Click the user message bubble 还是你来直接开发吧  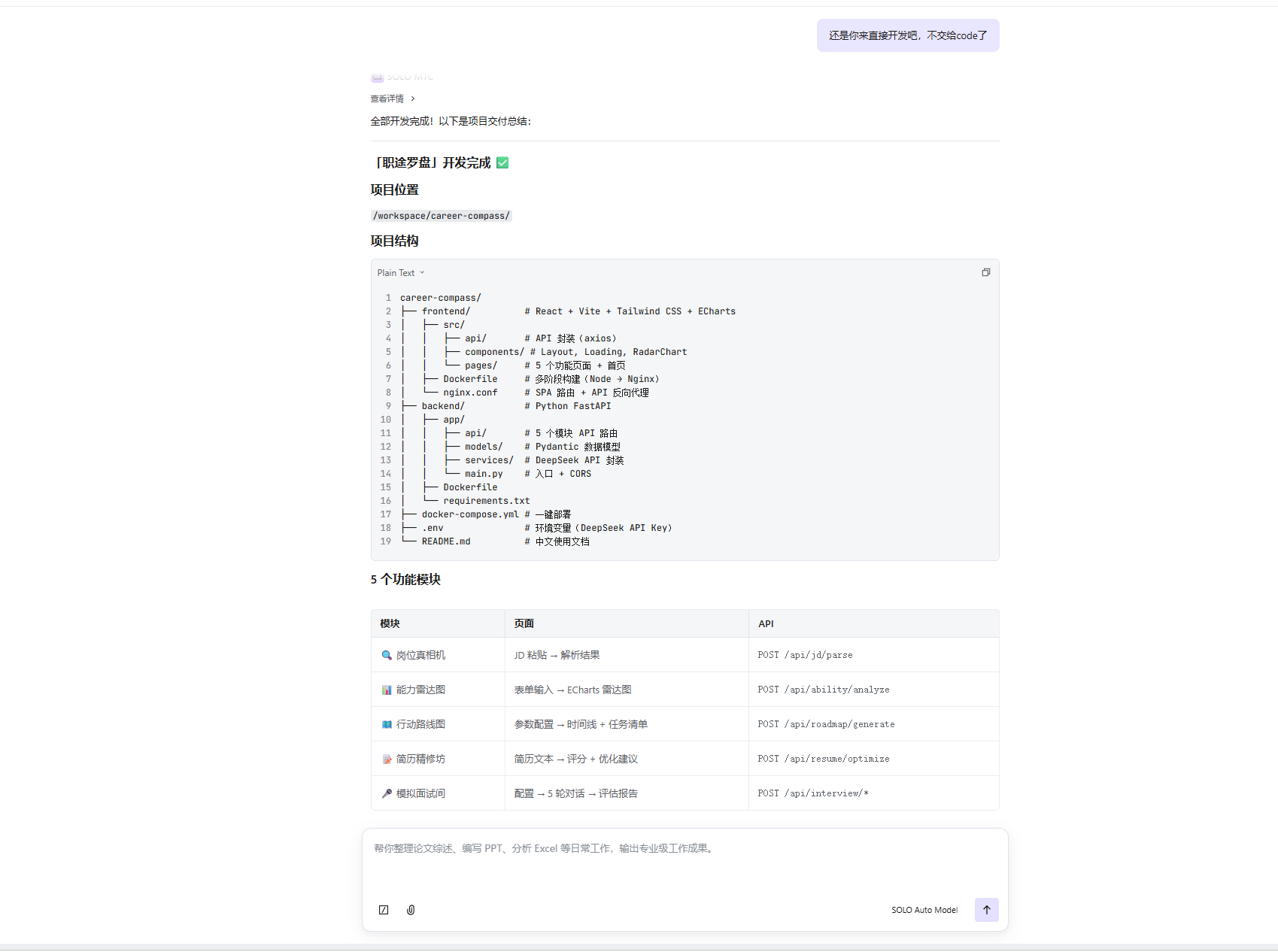[x=907, y=35]
